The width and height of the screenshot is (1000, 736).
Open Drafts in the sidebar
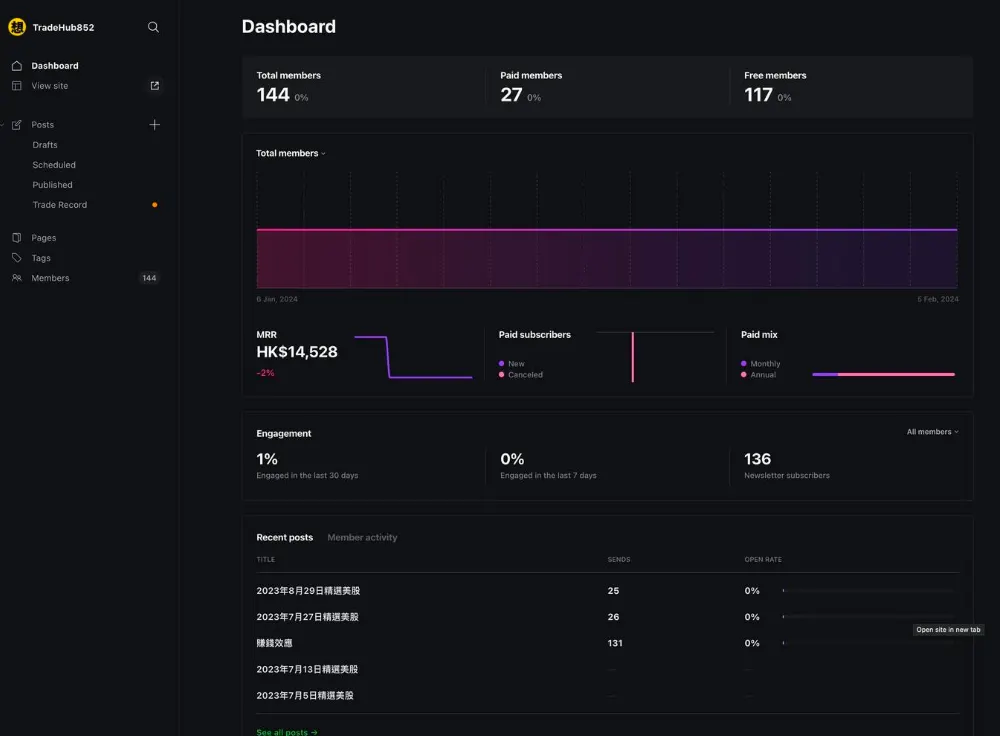(x=45, y=145)
